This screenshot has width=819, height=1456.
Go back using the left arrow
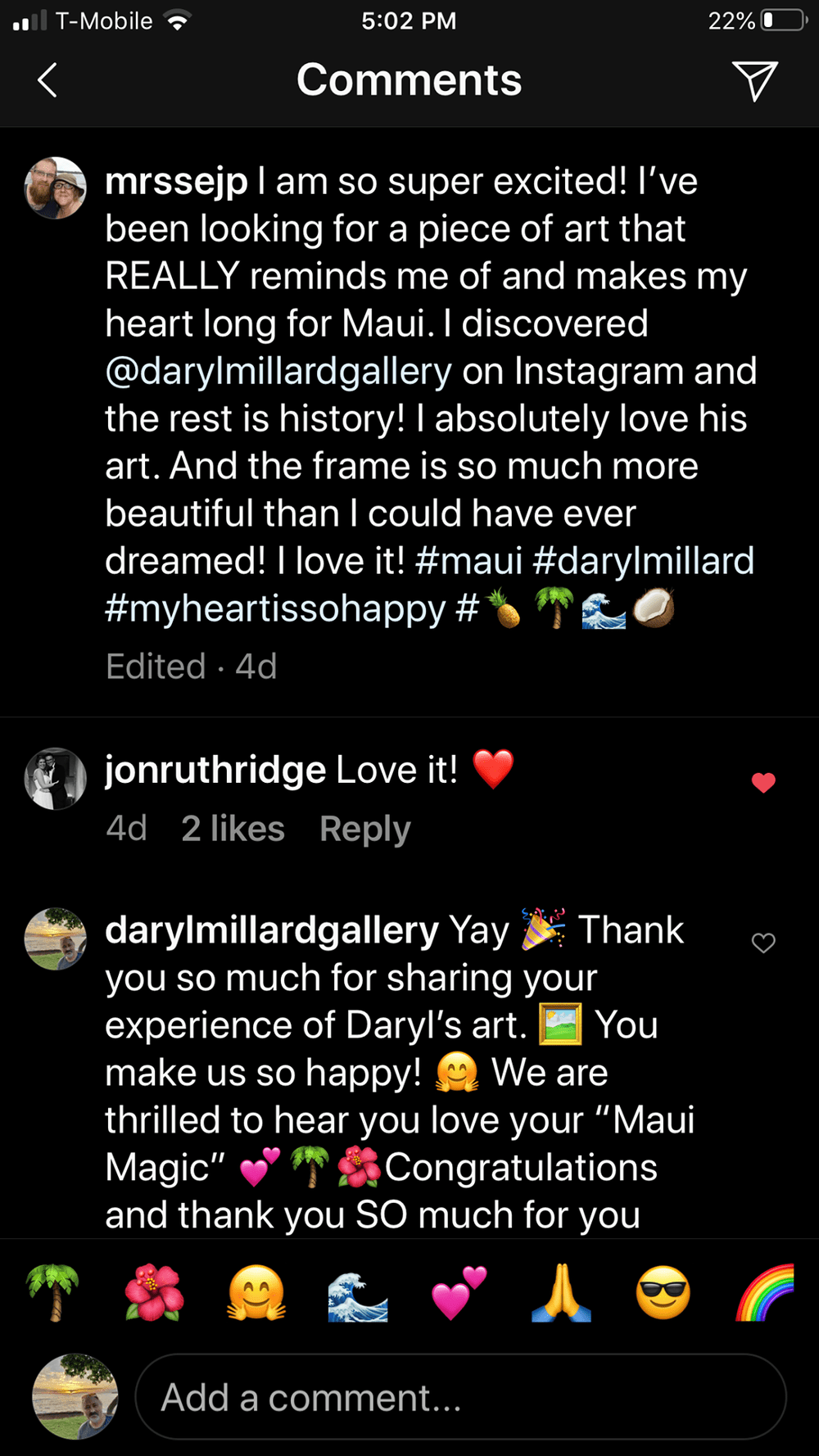point(48,80)
